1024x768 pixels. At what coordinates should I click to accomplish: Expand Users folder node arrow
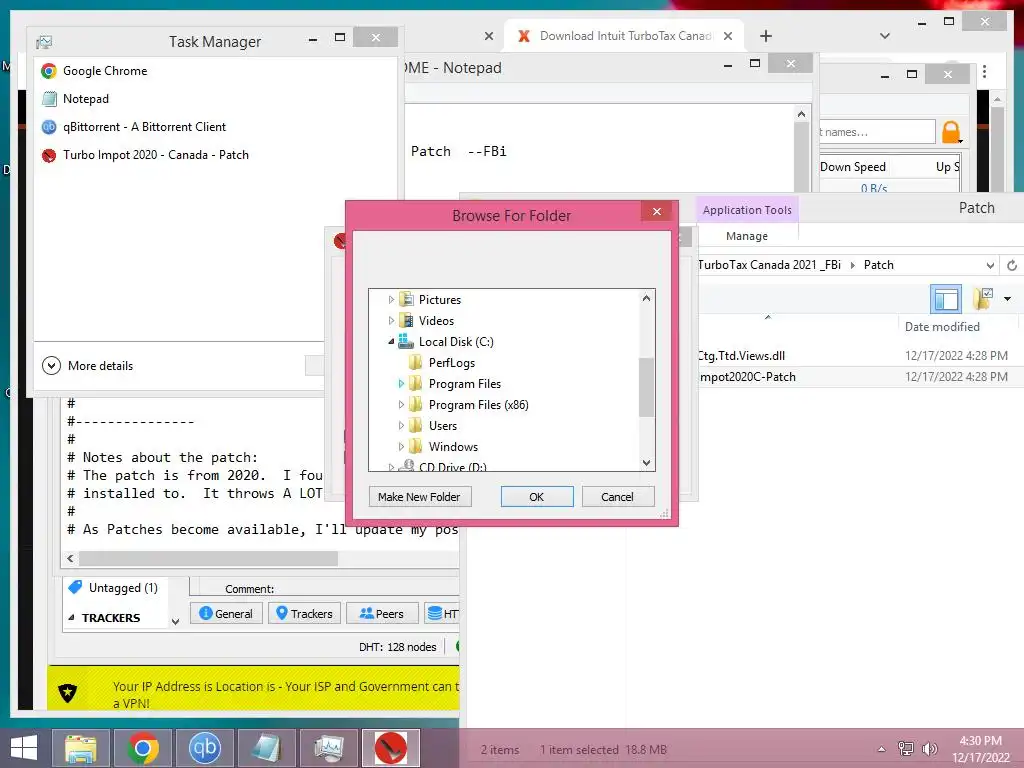tap(401, 425)
